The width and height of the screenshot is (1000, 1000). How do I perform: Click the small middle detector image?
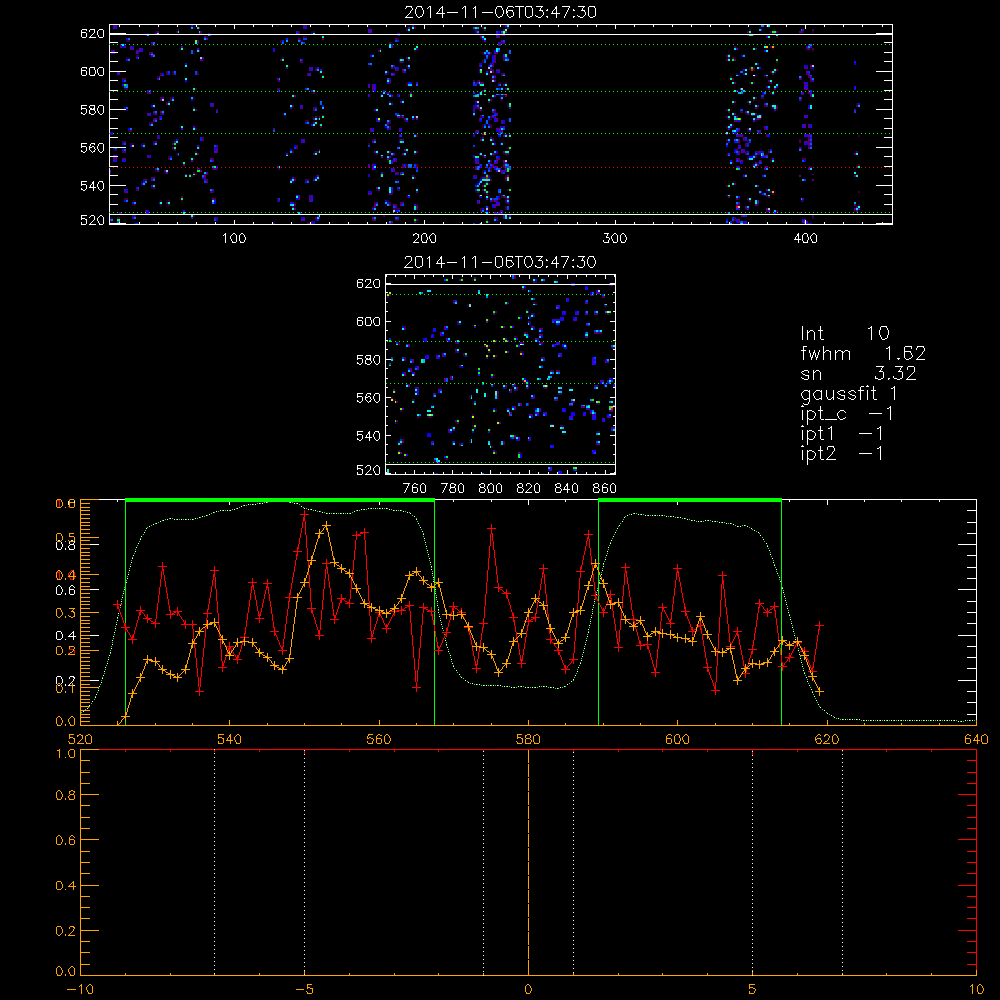coord(501,374)
